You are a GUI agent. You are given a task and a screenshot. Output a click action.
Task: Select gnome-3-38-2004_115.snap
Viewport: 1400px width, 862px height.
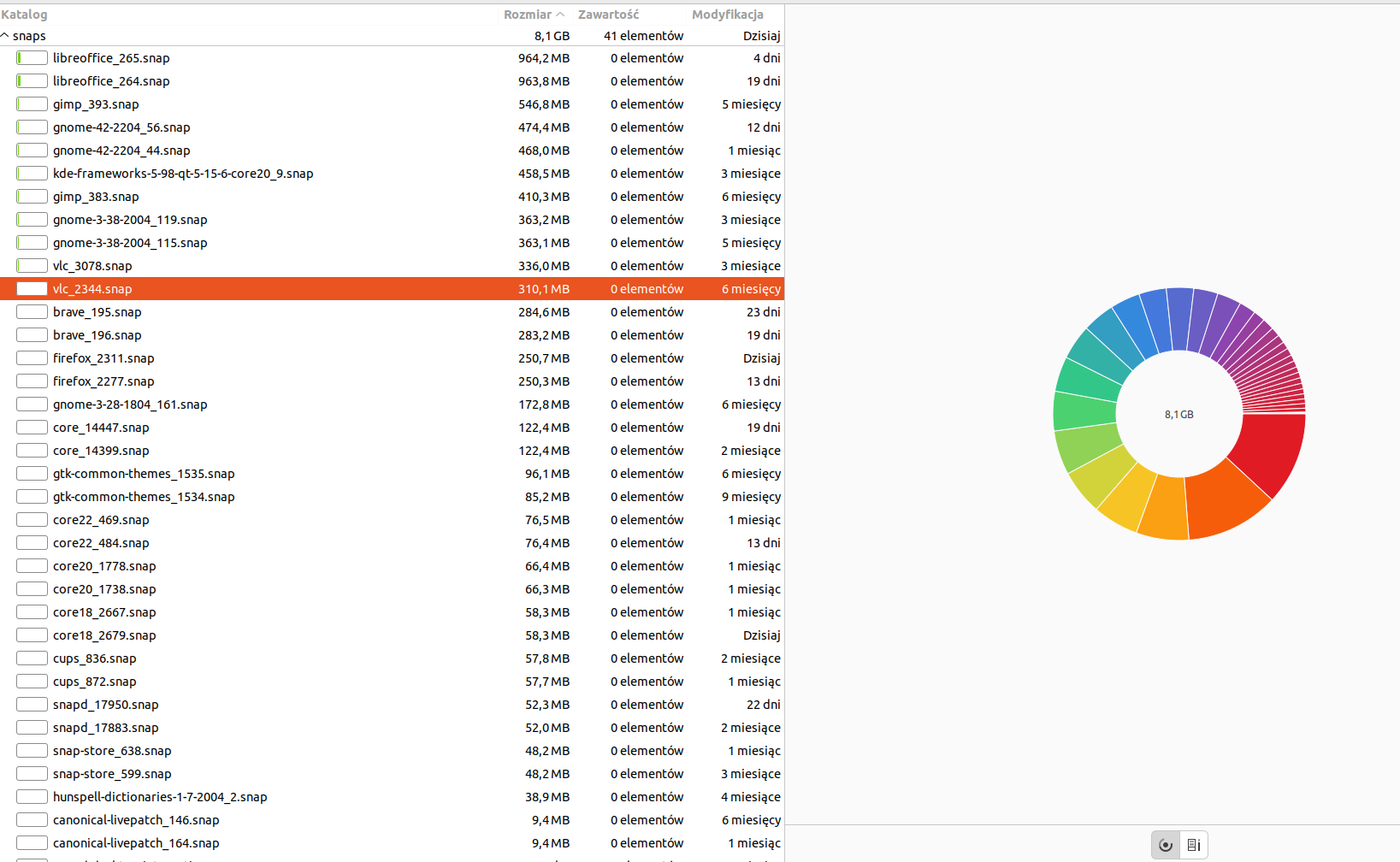pyautogui.click(x=392, y=243)
